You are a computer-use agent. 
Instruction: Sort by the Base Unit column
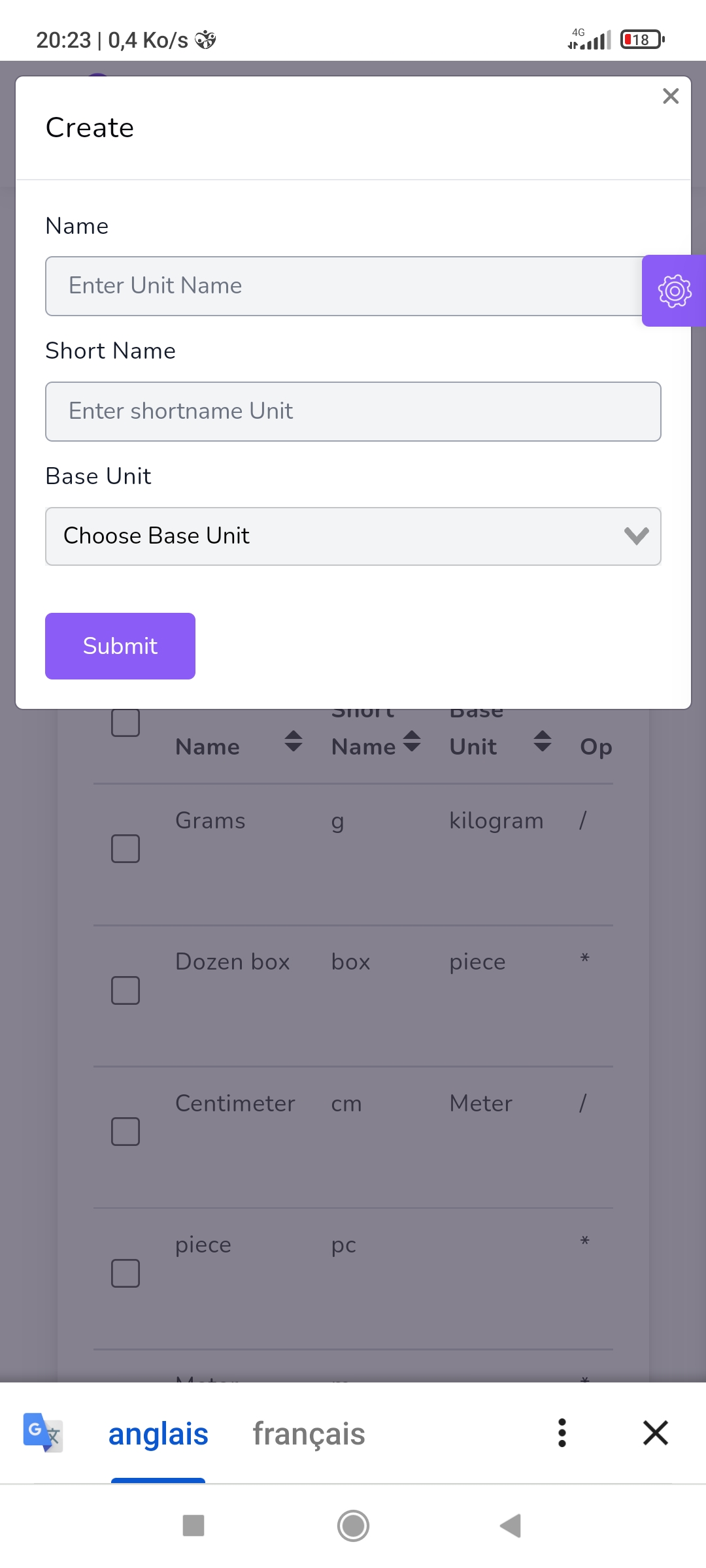coord(543,742)
